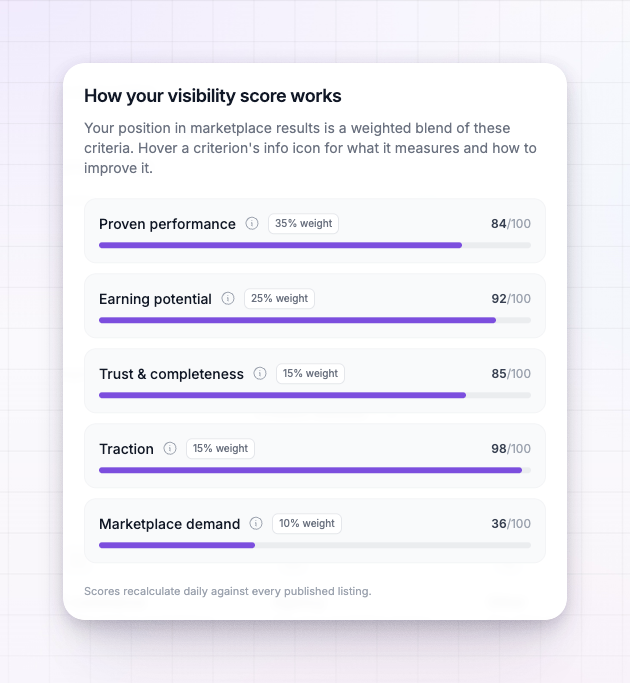Click the Trust & completeness info icon
The height and width of the screenshot is (683, 630).
[260, 373]
